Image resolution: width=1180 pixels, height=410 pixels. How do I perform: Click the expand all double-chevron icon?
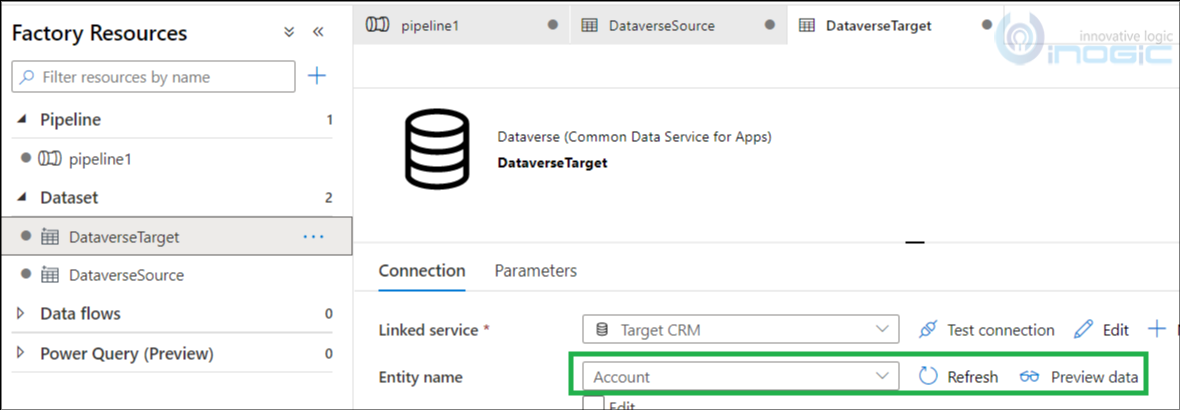(x=289, y=32)
